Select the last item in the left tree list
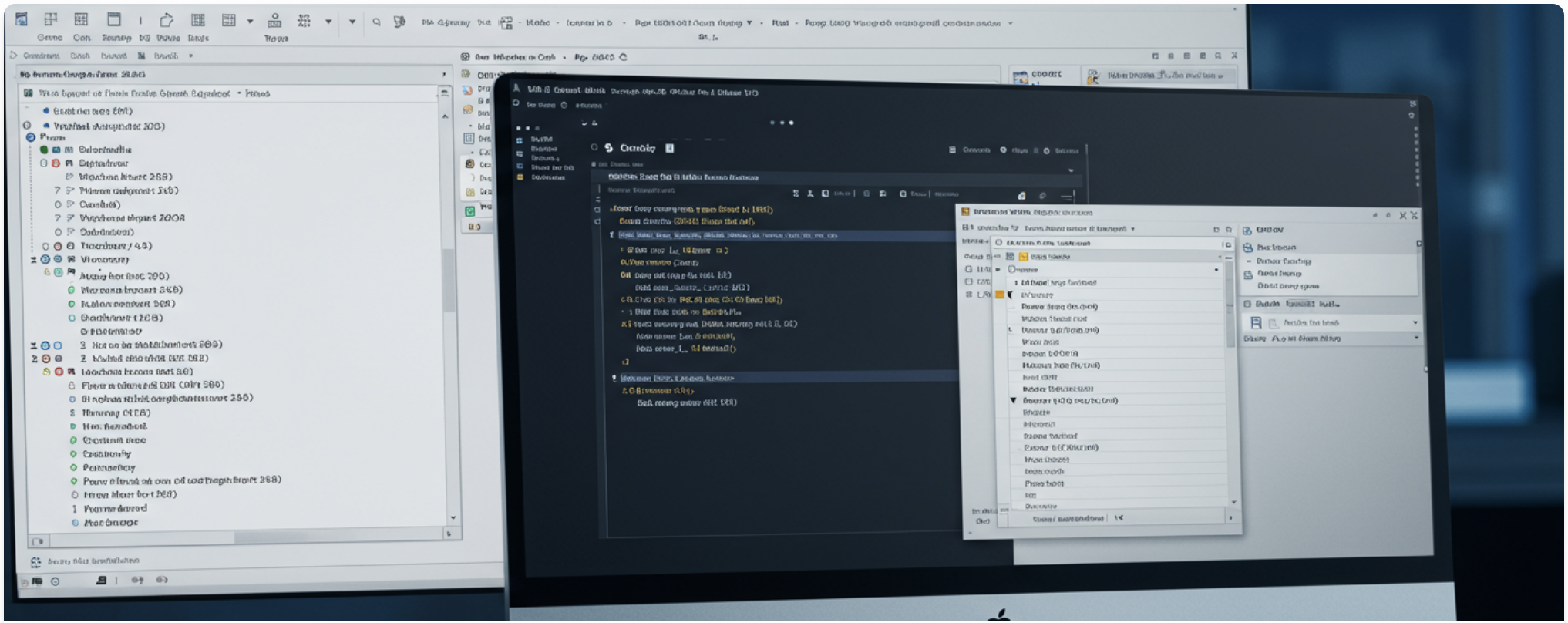The width and height of the screenshot is (1568, 623). 110,523
